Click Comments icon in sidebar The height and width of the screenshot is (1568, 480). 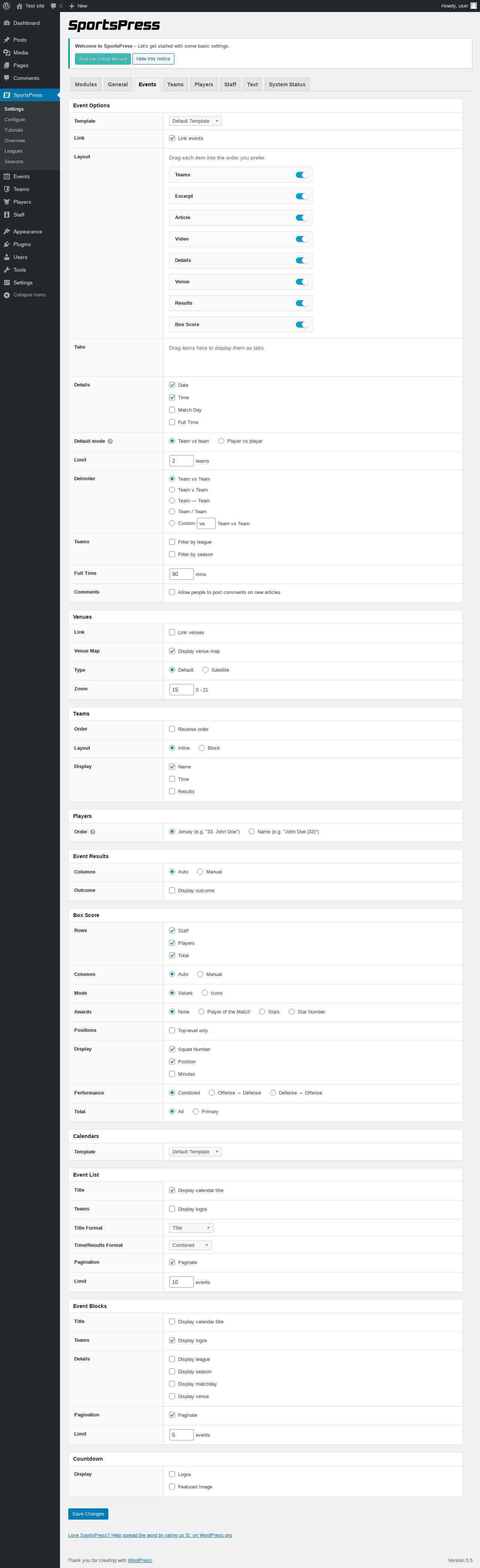pyautogui.click(x=7, y=78)
